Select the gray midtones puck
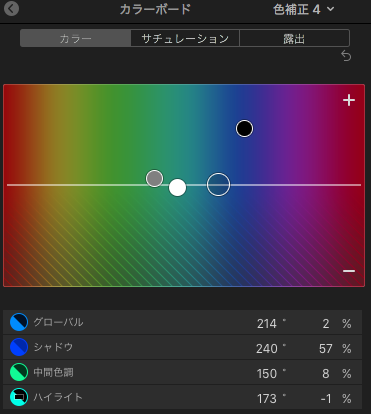The height and width of the screenshot is (414, 371). coord(154,178)
